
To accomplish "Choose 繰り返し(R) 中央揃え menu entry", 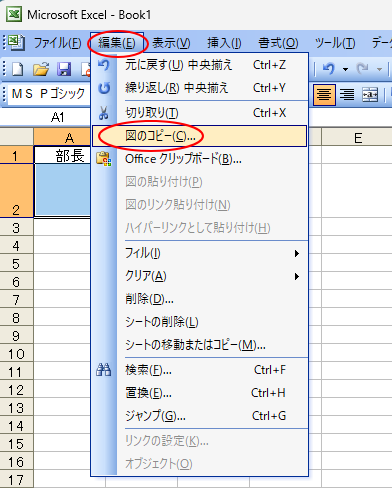I will (x=199, y=88).
